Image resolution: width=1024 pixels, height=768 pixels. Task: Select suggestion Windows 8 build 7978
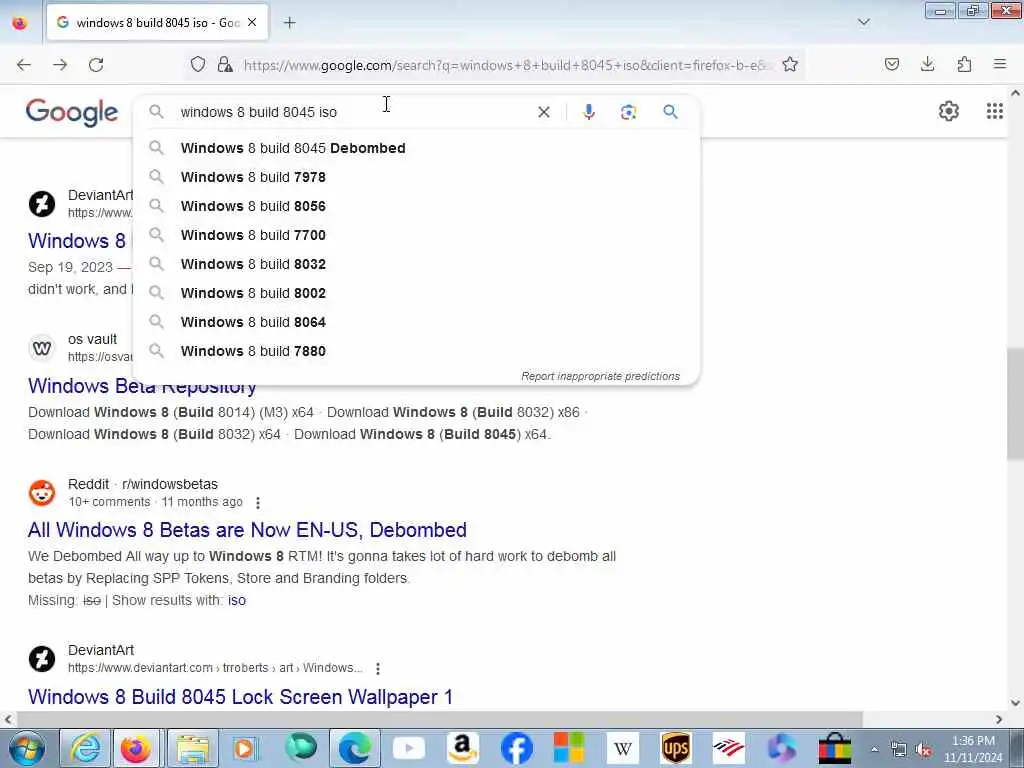(417, 177)
